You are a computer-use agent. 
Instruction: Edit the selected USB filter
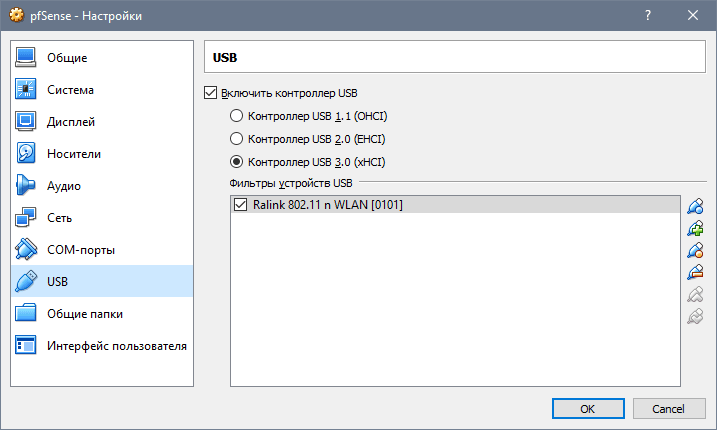pos(695,250)
